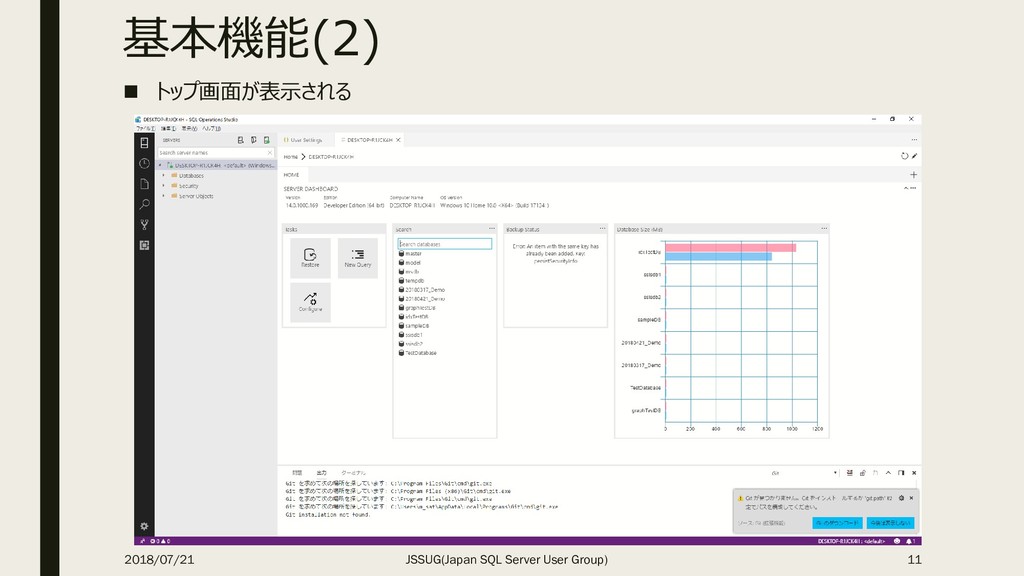Select sampleDB in the search list
The height and width of the screenshot is (576, 1024).
[414, 326]
